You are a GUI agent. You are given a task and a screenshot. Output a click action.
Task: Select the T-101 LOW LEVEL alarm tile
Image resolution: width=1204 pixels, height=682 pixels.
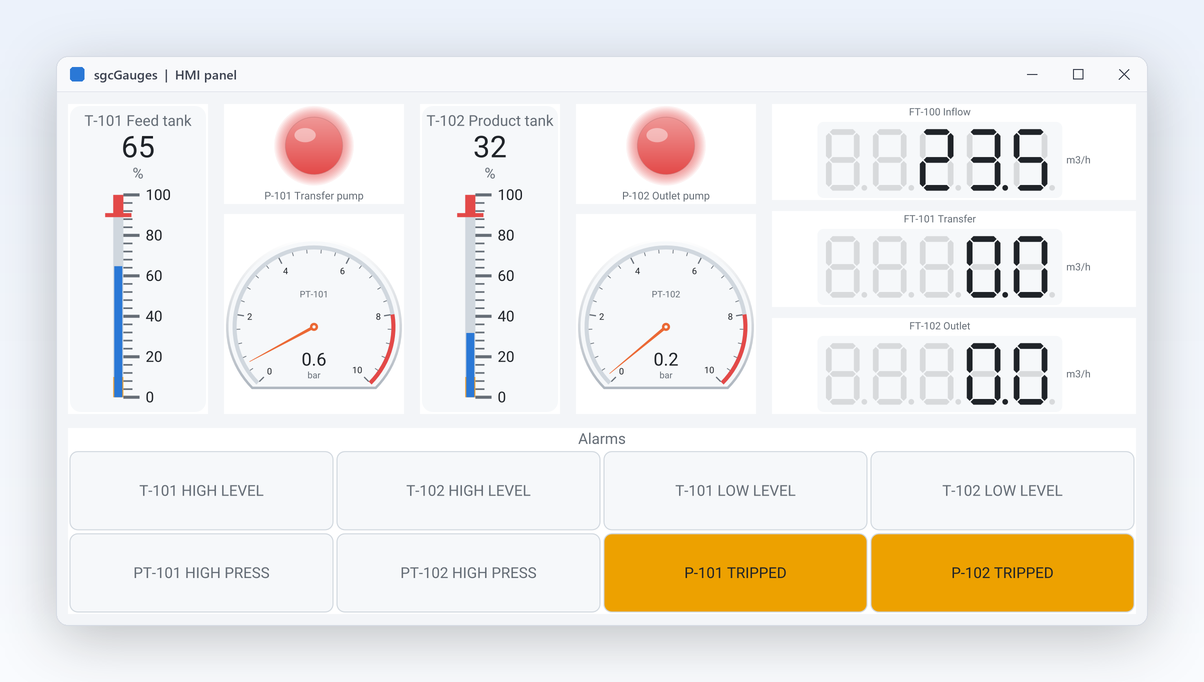click(x=735, y=491)
